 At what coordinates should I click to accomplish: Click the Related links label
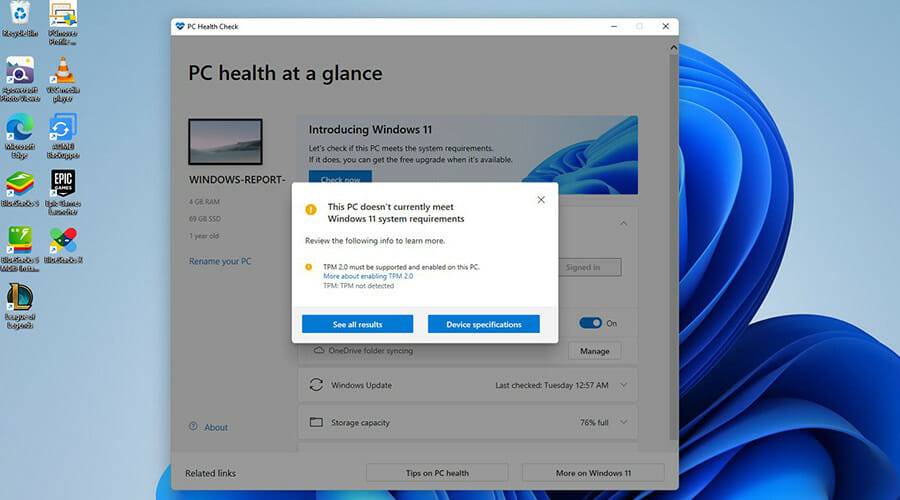tap(211, 473)
